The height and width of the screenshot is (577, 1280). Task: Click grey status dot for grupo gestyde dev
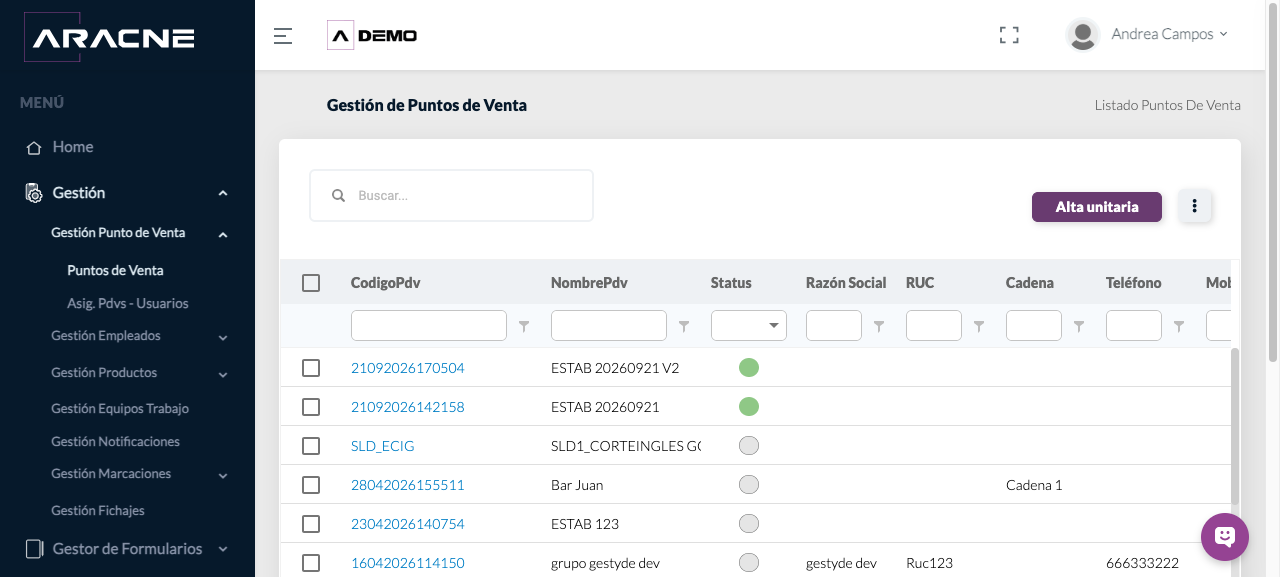click(749, 563)
